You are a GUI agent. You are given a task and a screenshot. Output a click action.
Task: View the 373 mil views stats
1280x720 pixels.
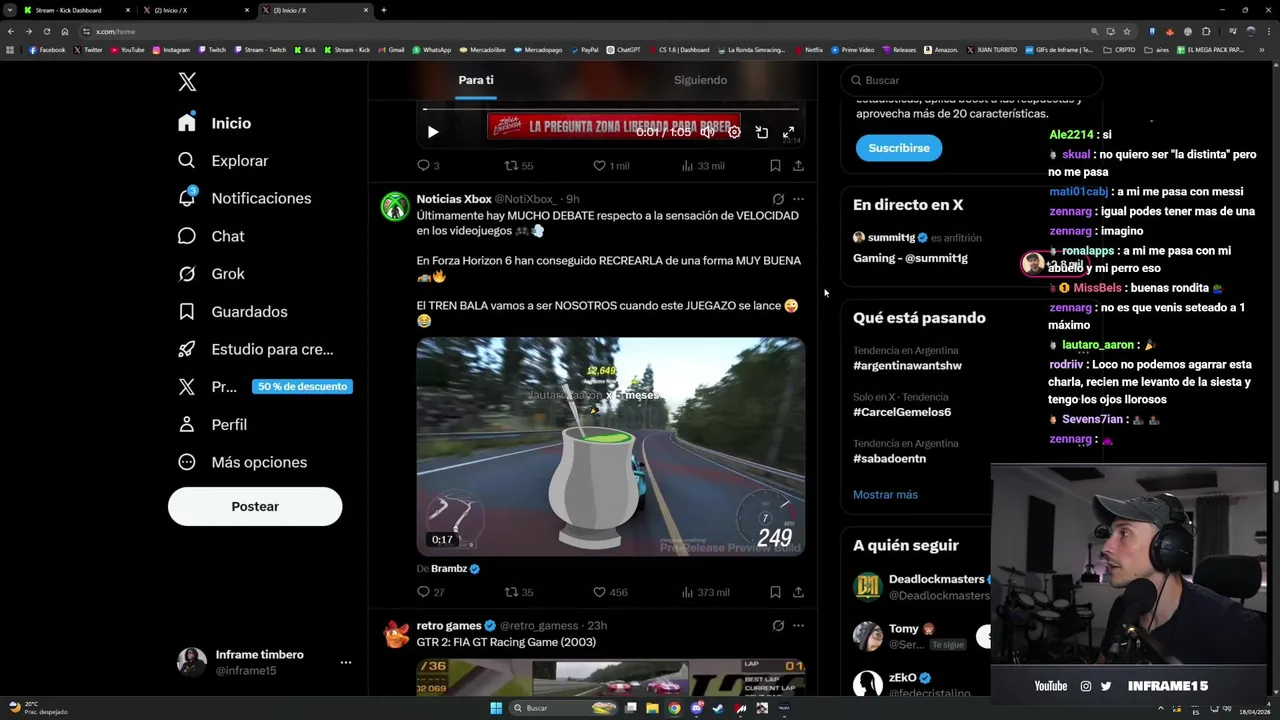coord(704,592)
